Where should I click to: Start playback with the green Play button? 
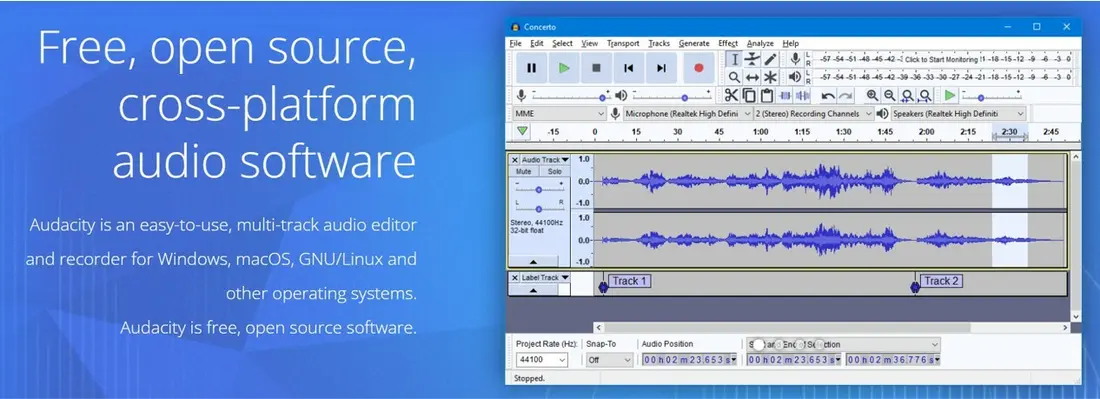(564, 68)
